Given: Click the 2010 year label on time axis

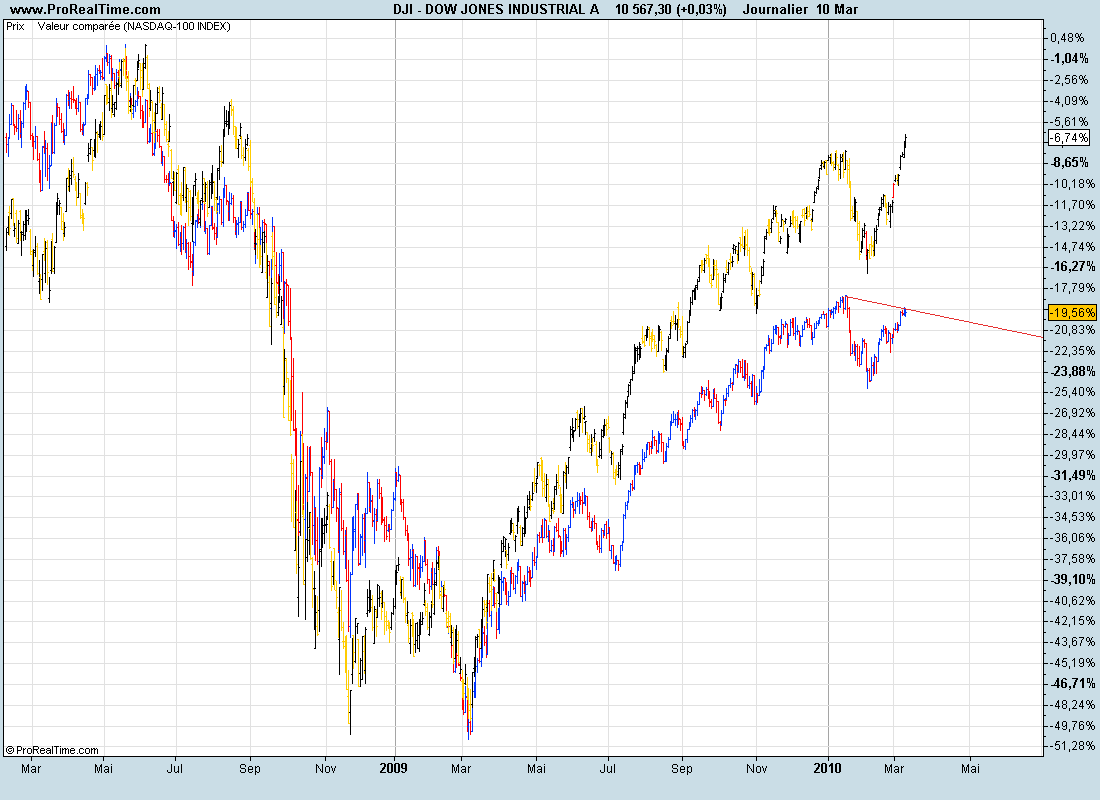Looking at the screenshot, I should 827,768.
